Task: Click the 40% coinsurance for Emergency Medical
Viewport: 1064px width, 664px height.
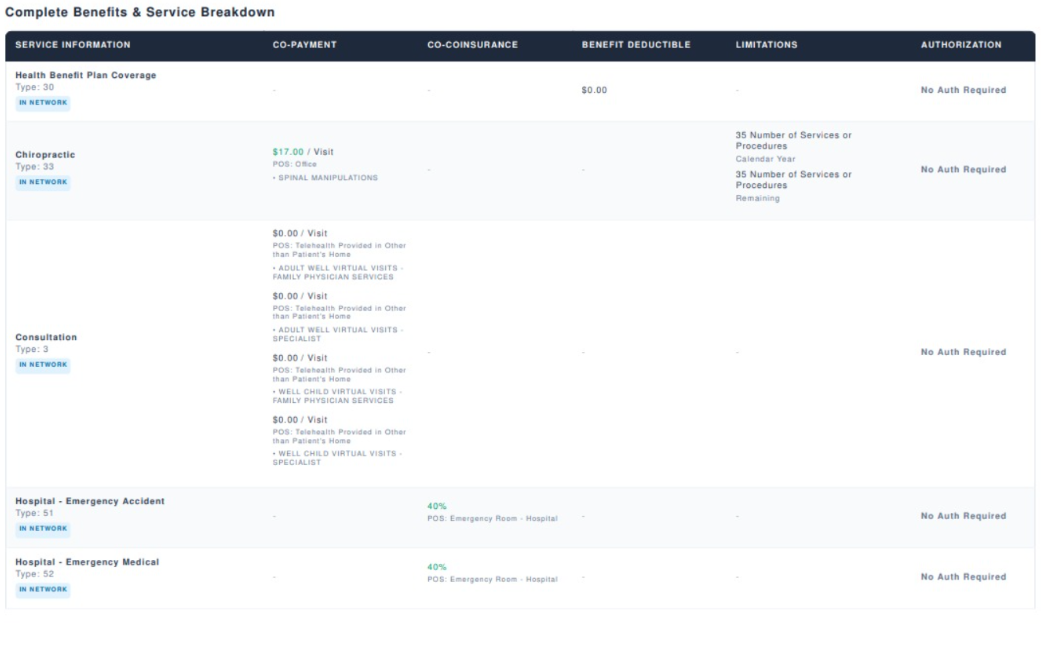Action: [x=437, y=567]
